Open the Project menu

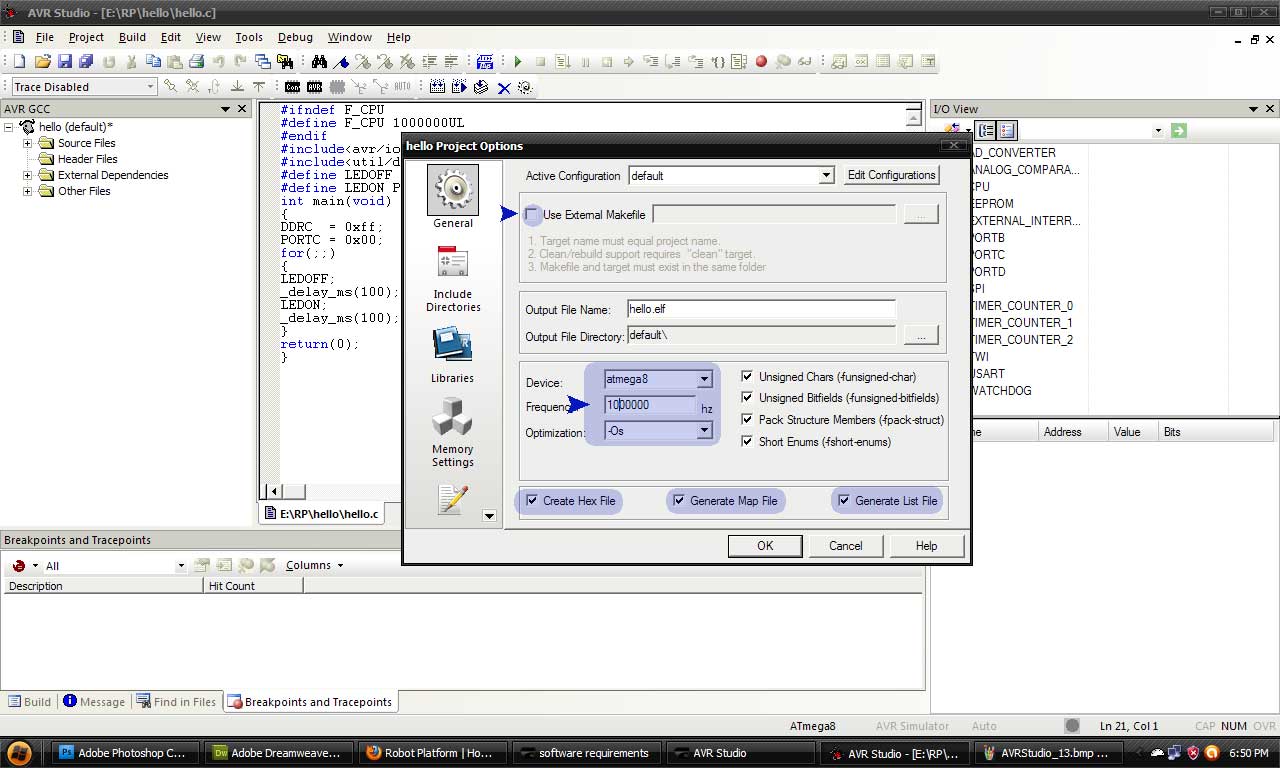pos(86,37)
